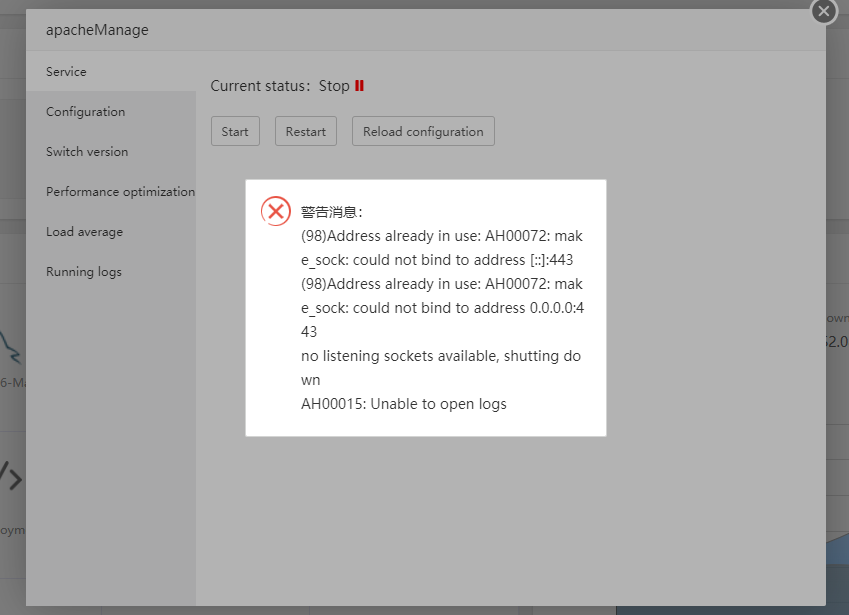
Task: Click the AH00015 Unable to open logs line
Action: (403, 404)
